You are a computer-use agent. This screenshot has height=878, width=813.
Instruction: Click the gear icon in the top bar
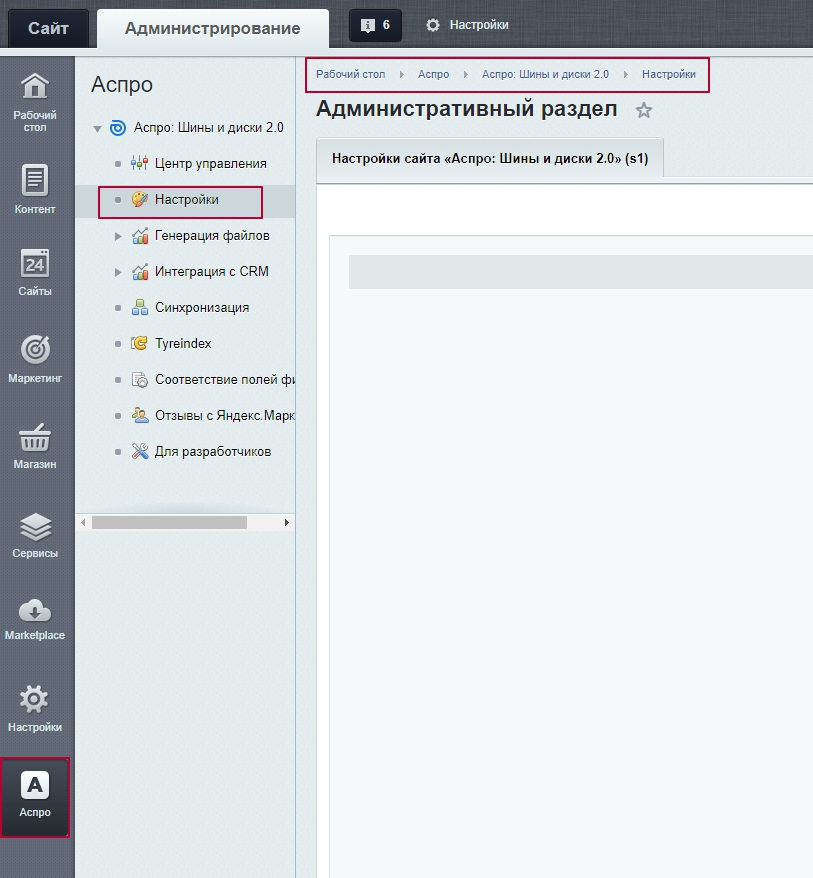[433, 25]
